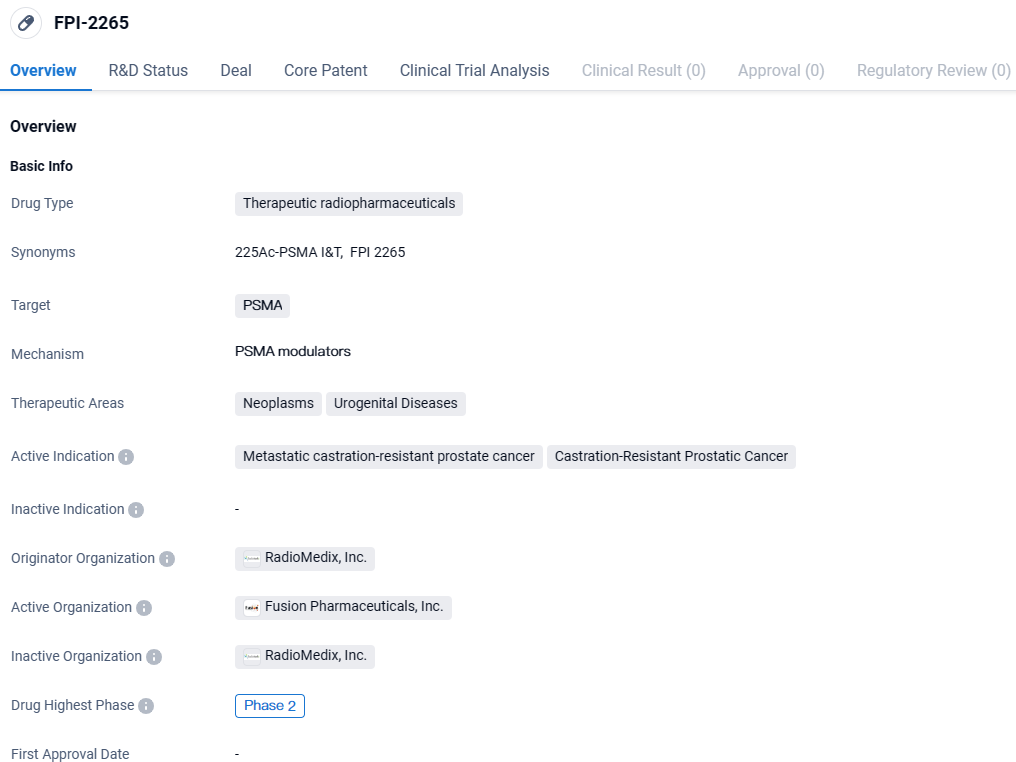Click info icon next to Inactive Indication
This screenshot has height=762, width=1016.
pos(136,510)
